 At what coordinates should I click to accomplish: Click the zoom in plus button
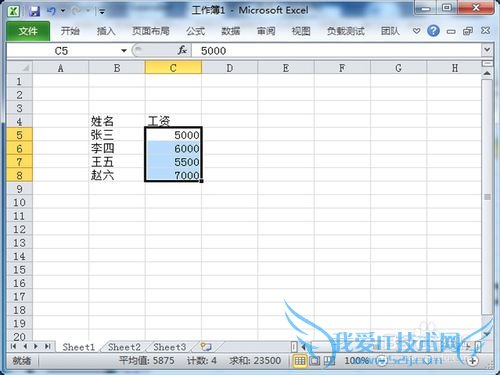pos(473,361)
